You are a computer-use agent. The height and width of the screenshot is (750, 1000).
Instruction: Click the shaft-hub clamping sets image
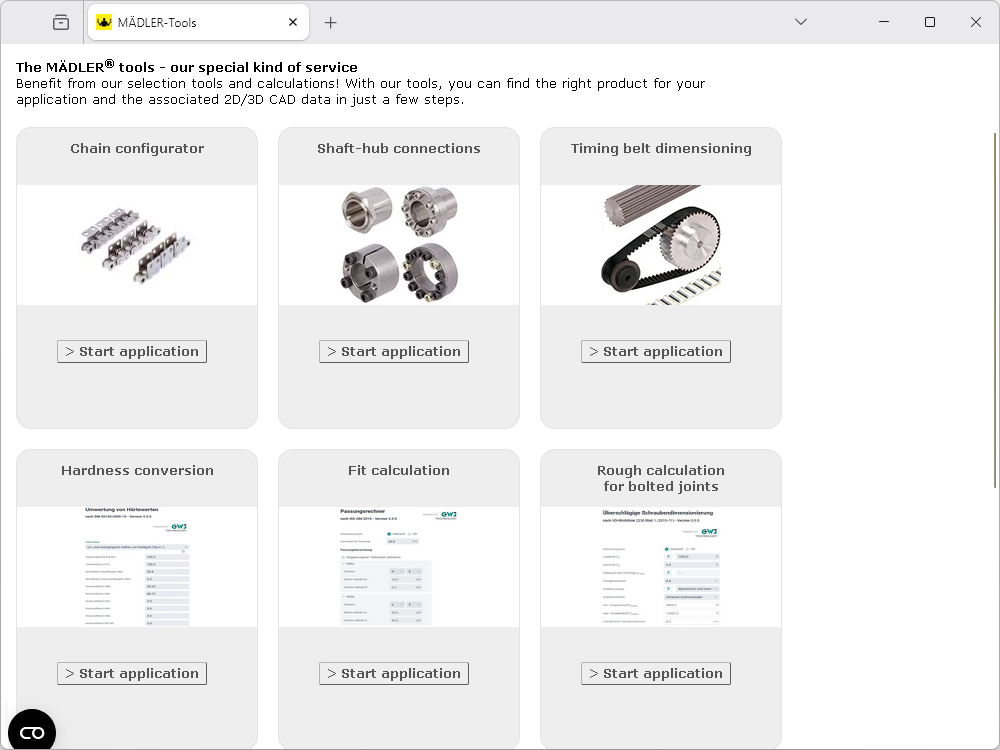coord(399,245)
